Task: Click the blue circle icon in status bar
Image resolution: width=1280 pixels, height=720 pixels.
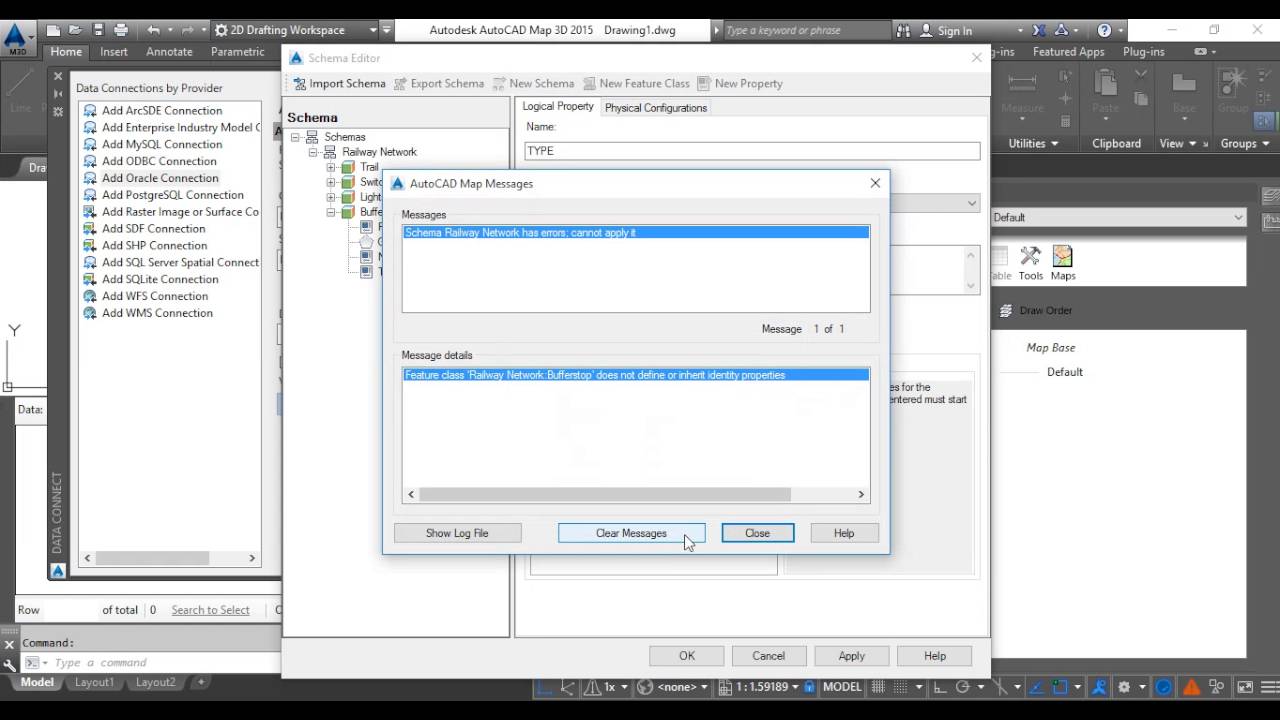Action: [1164, 687]
